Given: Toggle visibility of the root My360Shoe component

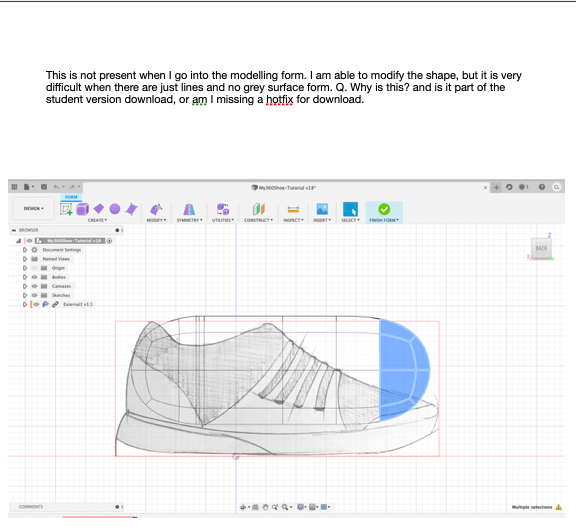Looking at the screenshot, I should coord(29,241).
